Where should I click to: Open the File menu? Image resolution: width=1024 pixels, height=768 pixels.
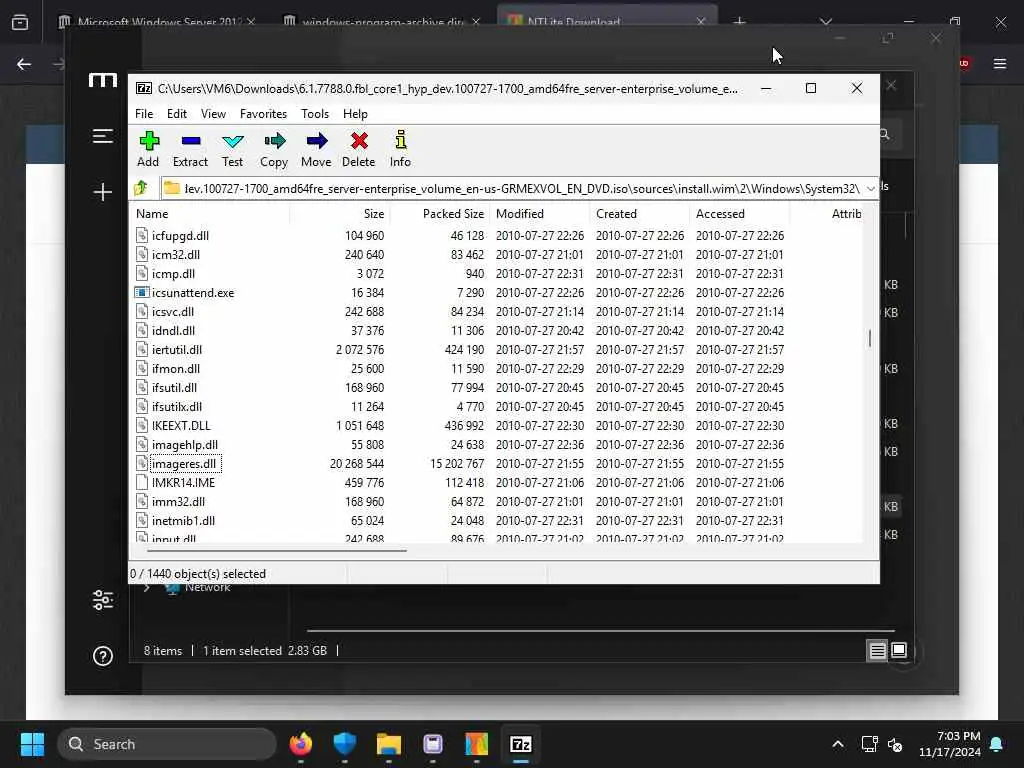click(144, 114)
